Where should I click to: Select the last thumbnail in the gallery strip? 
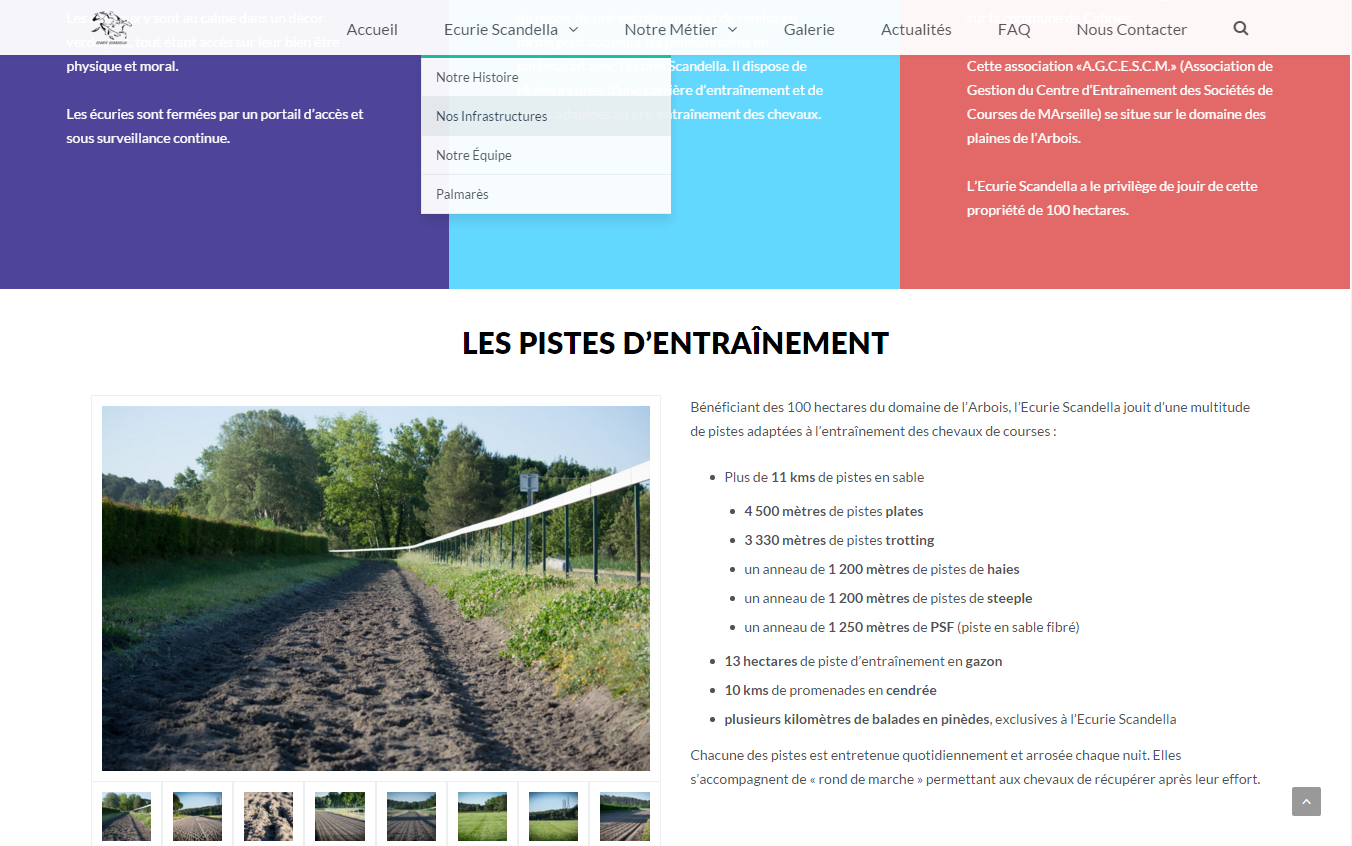(625, 816)
